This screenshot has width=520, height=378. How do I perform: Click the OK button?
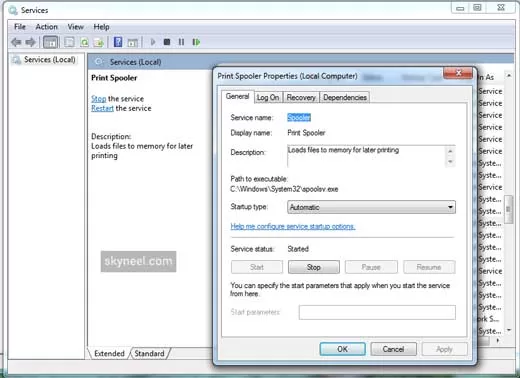coord(342,349)
